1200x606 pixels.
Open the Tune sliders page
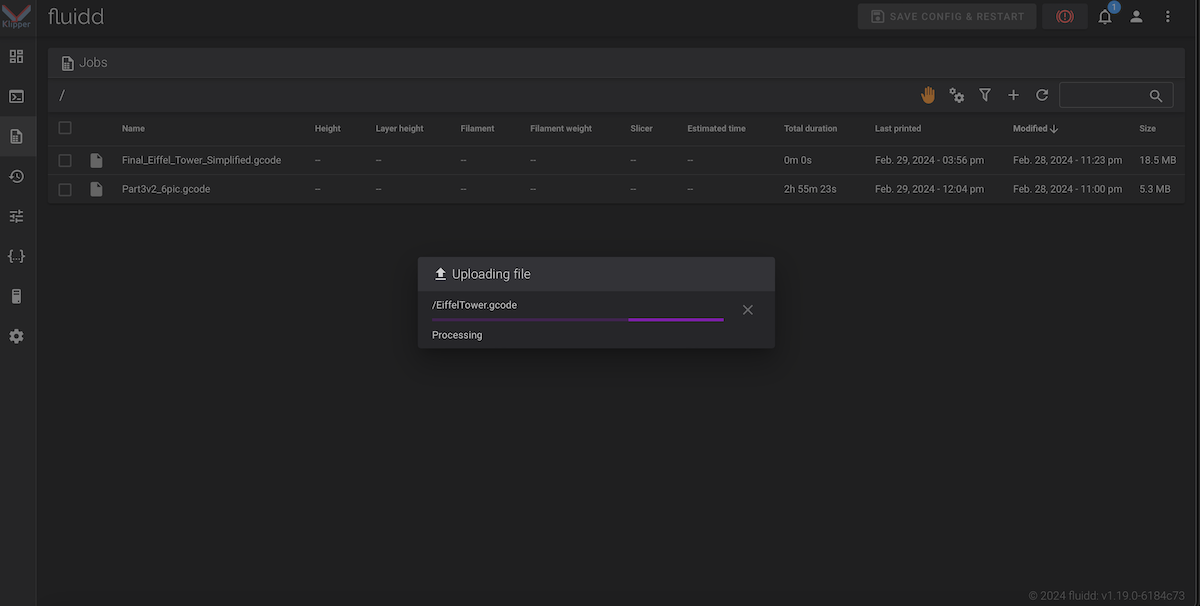click(16, 216)
